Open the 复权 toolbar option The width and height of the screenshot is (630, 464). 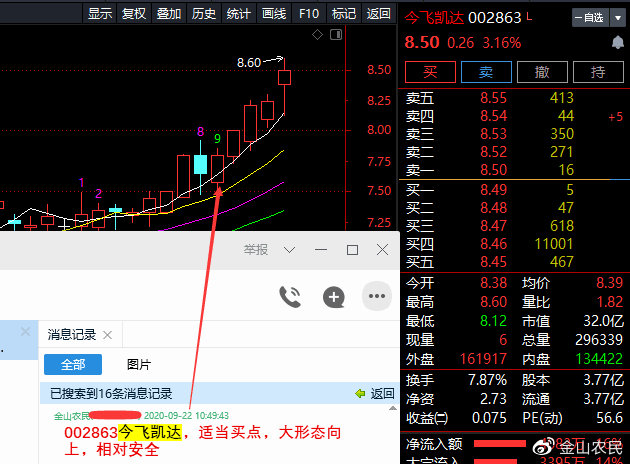pos(134,13)
